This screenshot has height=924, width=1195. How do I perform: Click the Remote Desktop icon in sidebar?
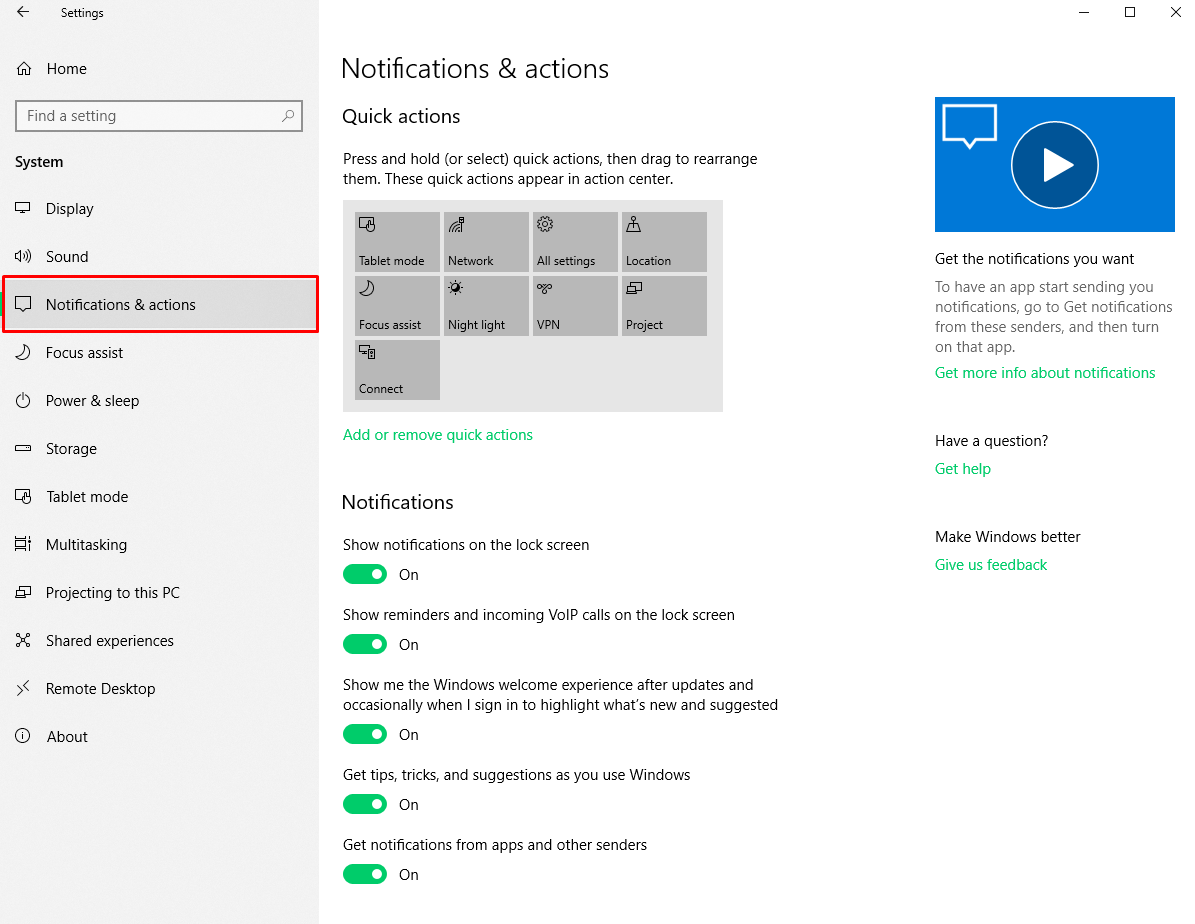point(23,688)
